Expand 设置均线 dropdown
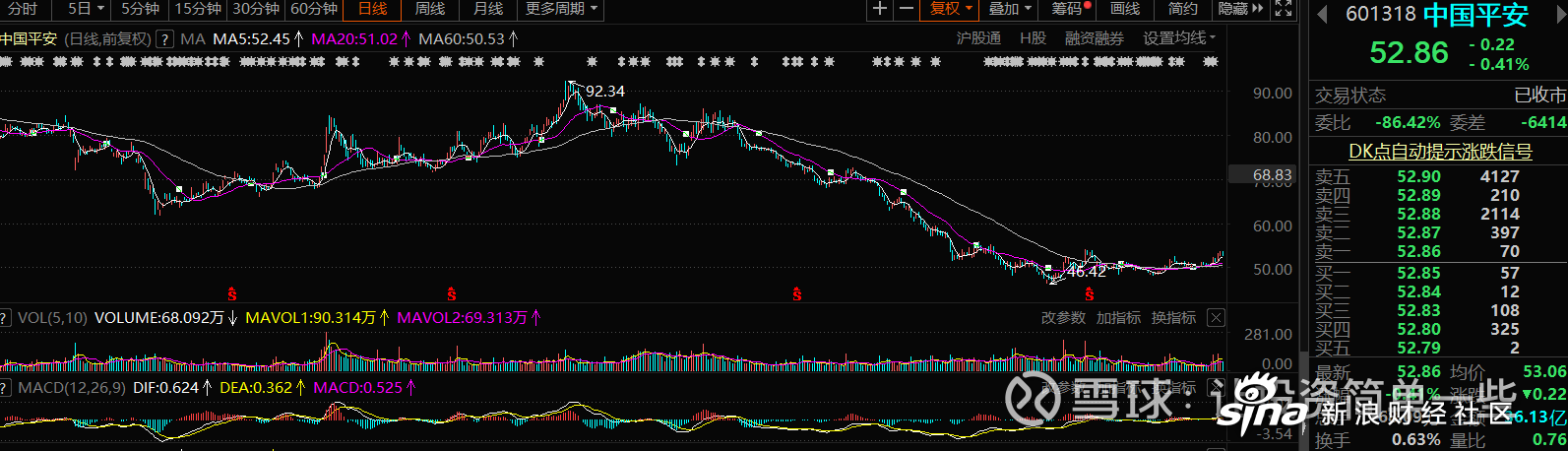The width and height of the screenshot is (1568, 451). (1179, 38)
